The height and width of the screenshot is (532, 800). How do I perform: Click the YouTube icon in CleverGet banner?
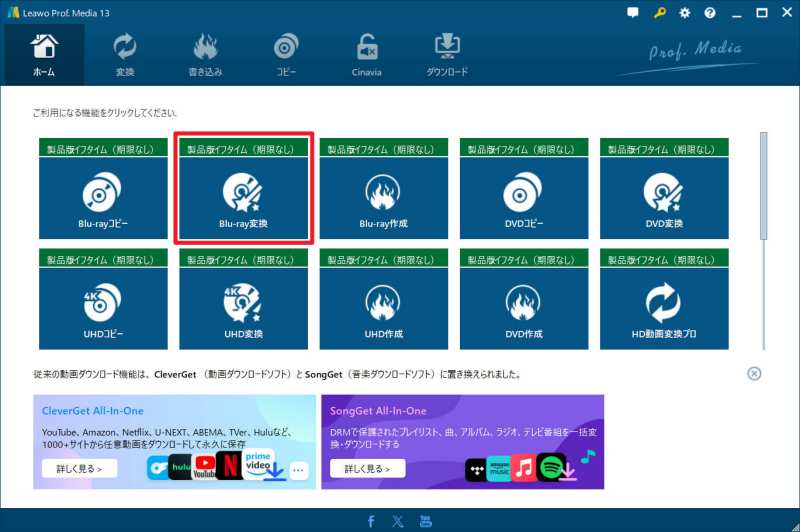205,467
